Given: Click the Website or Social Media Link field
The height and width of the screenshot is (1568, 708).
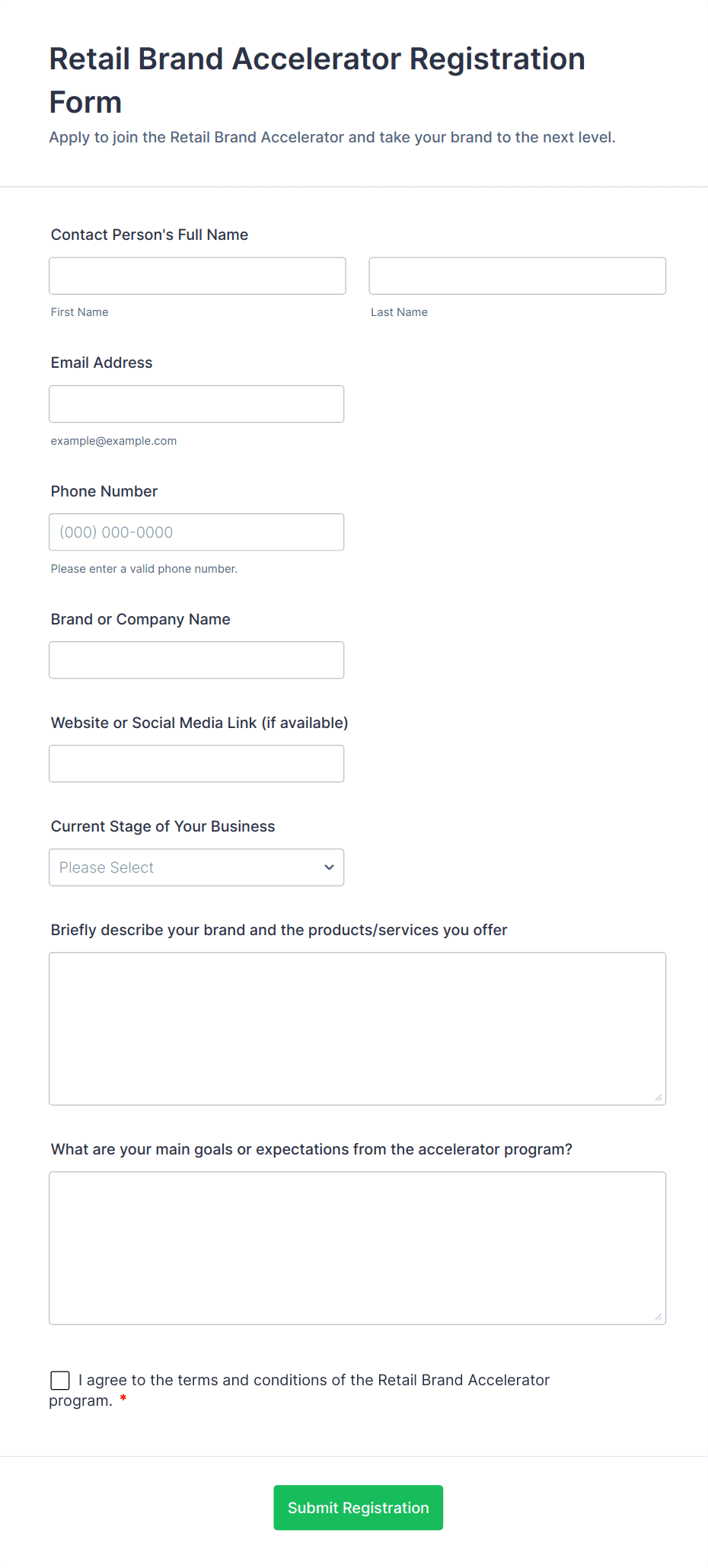Looking at the screenshot, I should point(196,764).
